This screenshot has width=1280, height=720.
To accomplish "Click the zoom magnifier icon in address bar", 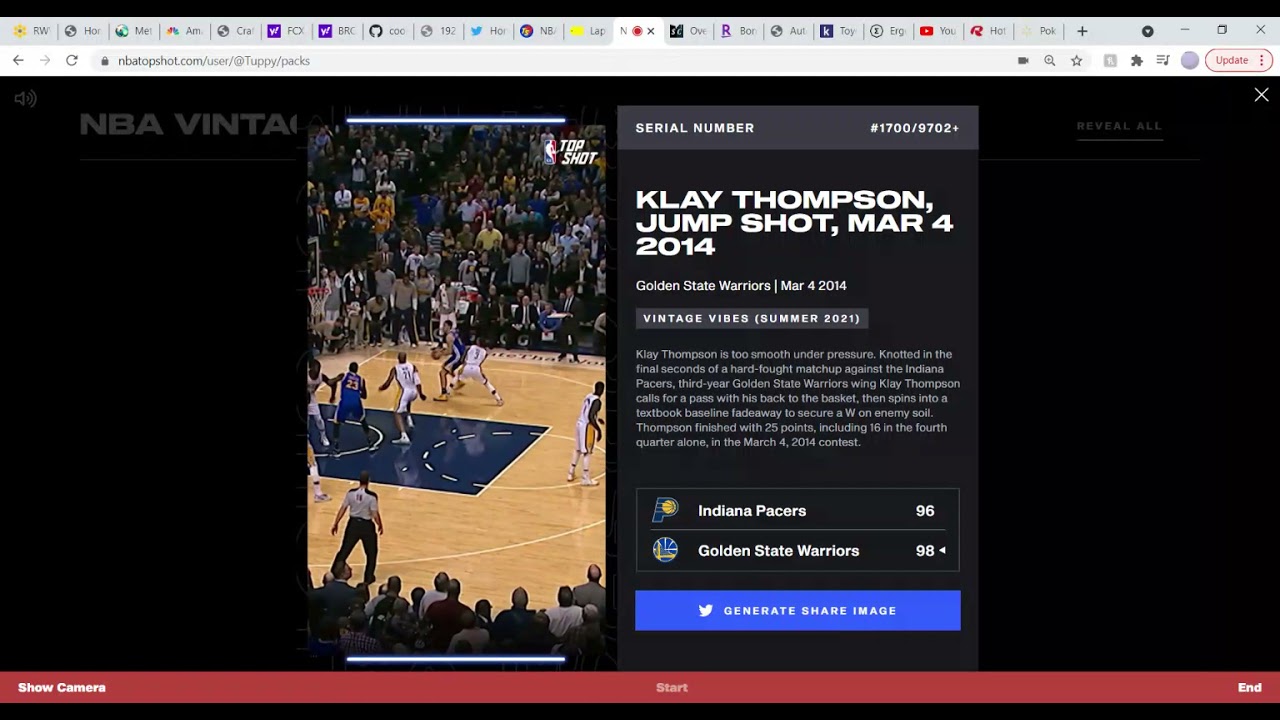I will pyautogui.click(x=1049, y=60).
